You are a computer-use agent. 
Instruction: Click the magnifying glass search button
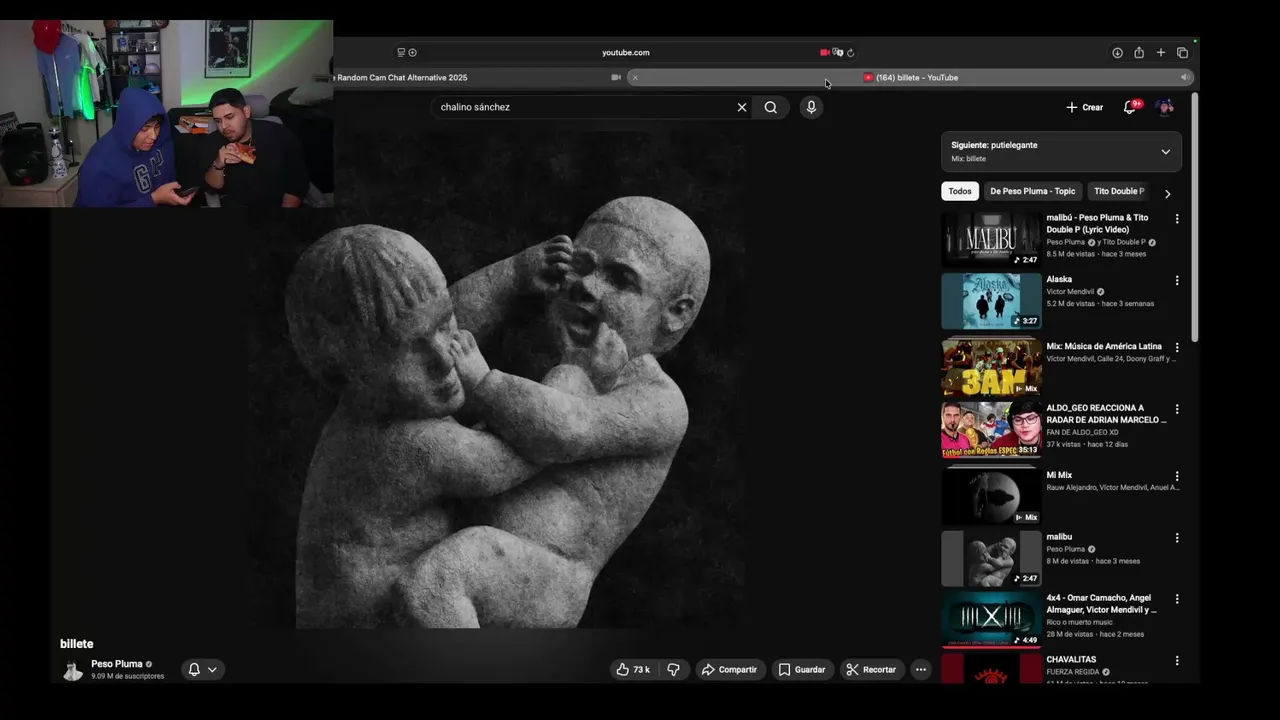[771, 107]
